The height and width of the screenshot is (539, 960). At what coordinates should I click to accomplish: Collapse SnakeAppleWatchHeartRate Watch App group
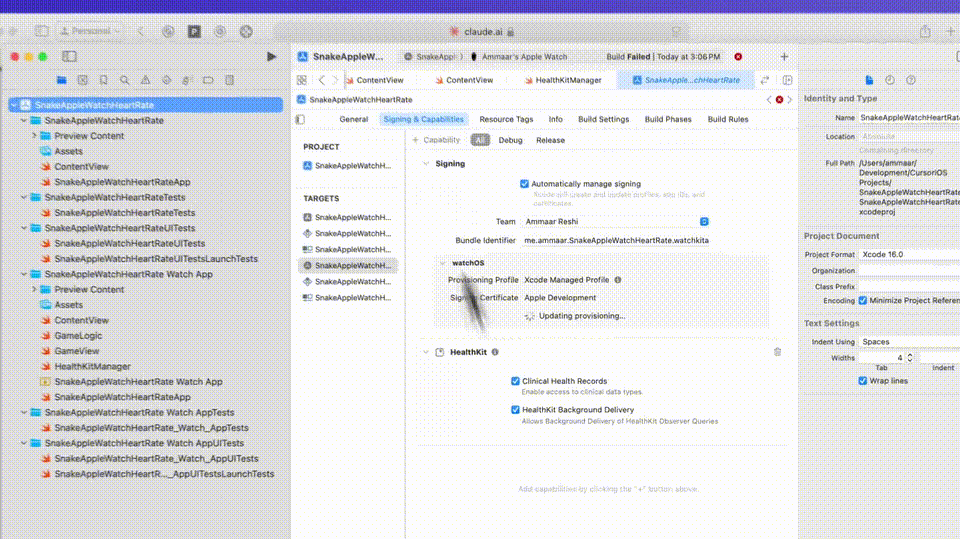point(24,274)
